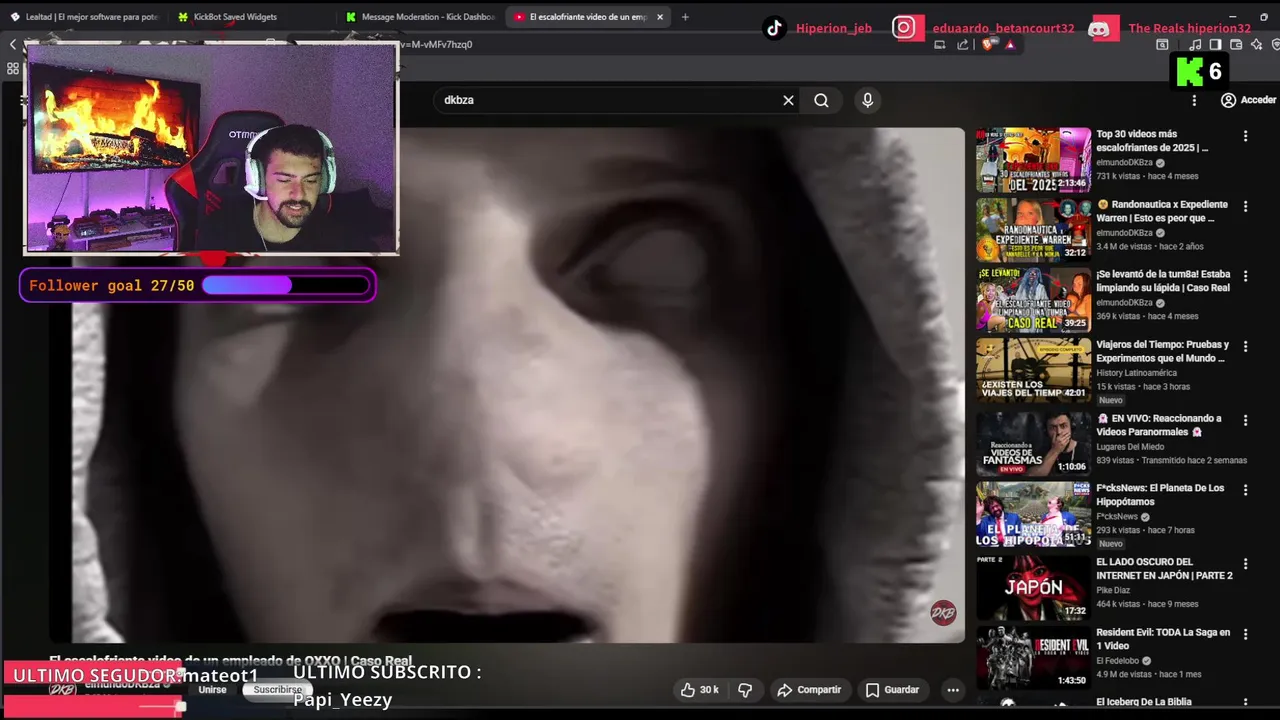
Task: Click the Unirse membership button
Action: point(212,690)
